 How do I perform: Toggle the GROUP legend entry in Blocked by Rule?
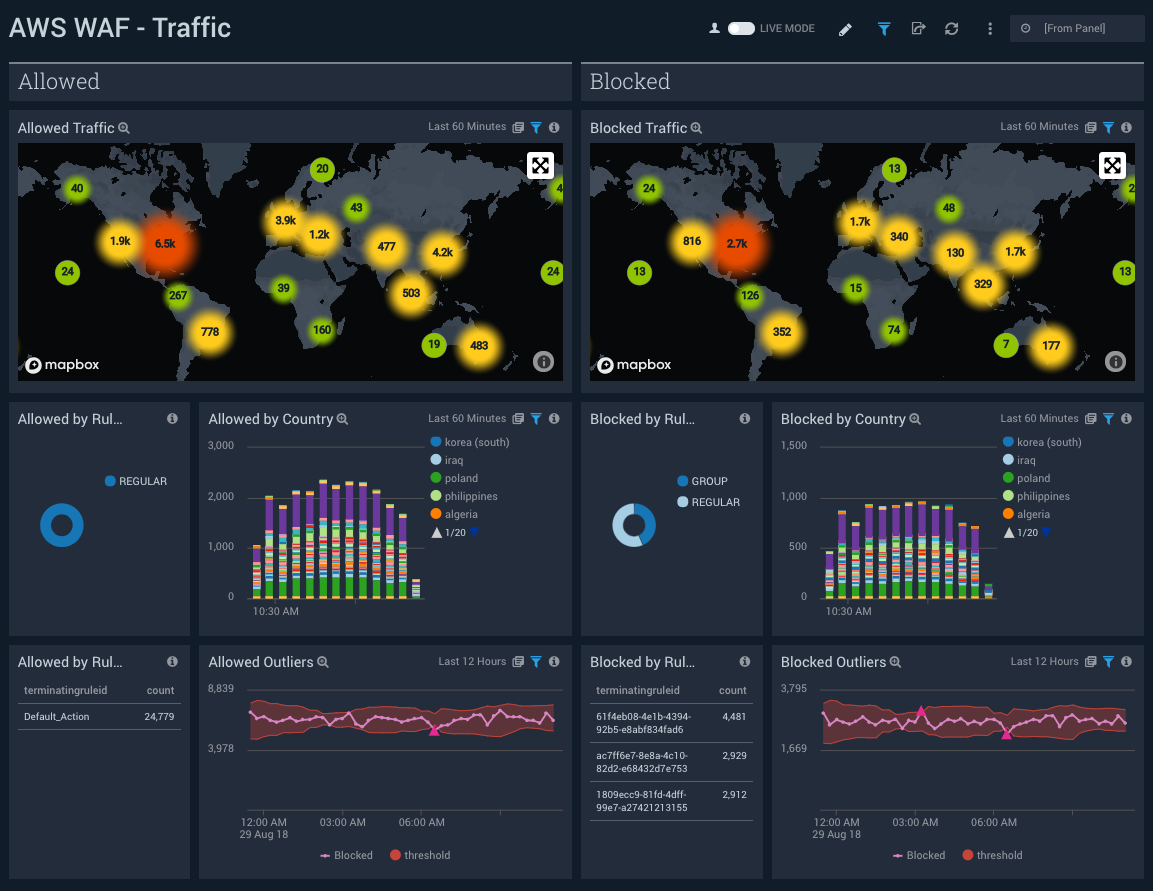coord(709,481)
